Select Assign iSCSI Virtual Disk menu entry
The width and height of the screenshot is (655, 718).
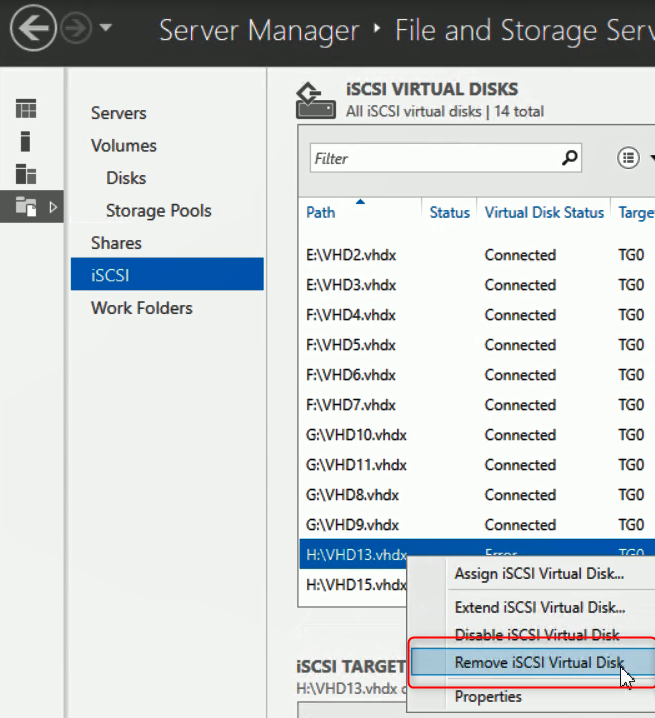(x=538, y=574)
